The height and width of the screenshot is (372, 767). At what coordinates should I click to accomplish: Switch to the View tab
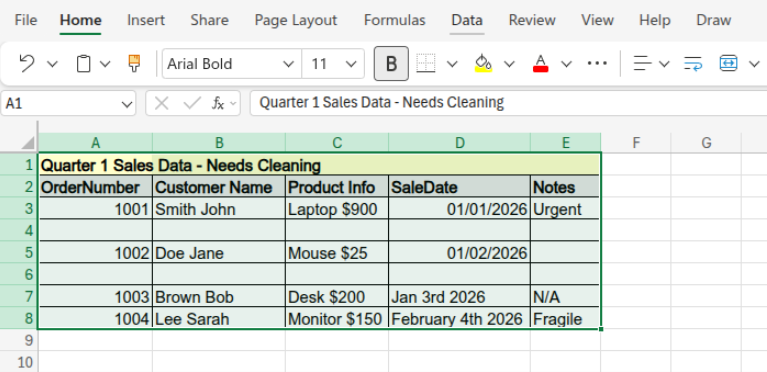597,20
